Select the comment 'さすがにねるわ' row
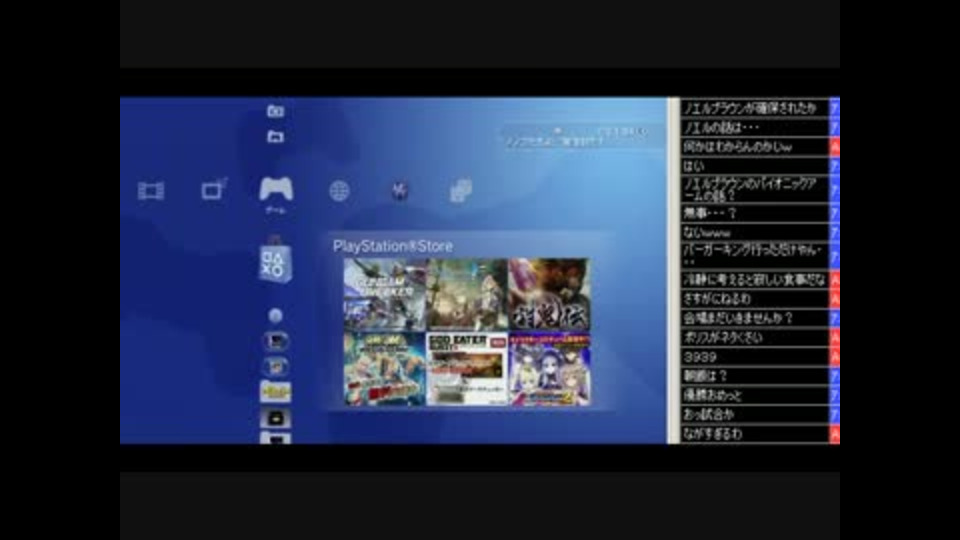 754,299
